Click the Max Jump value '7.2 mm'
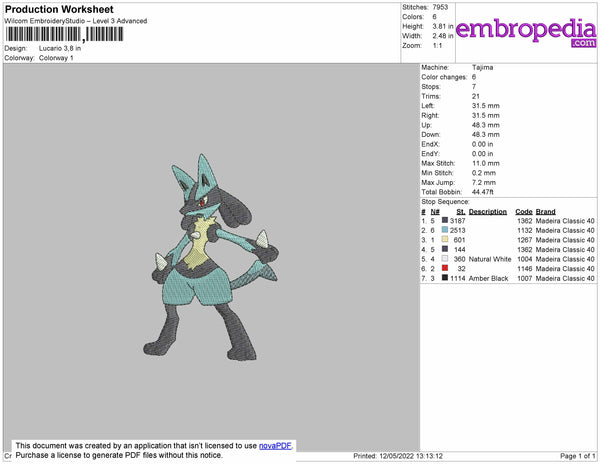Viewport: 600px width, 464px height. tap(484, 182)
